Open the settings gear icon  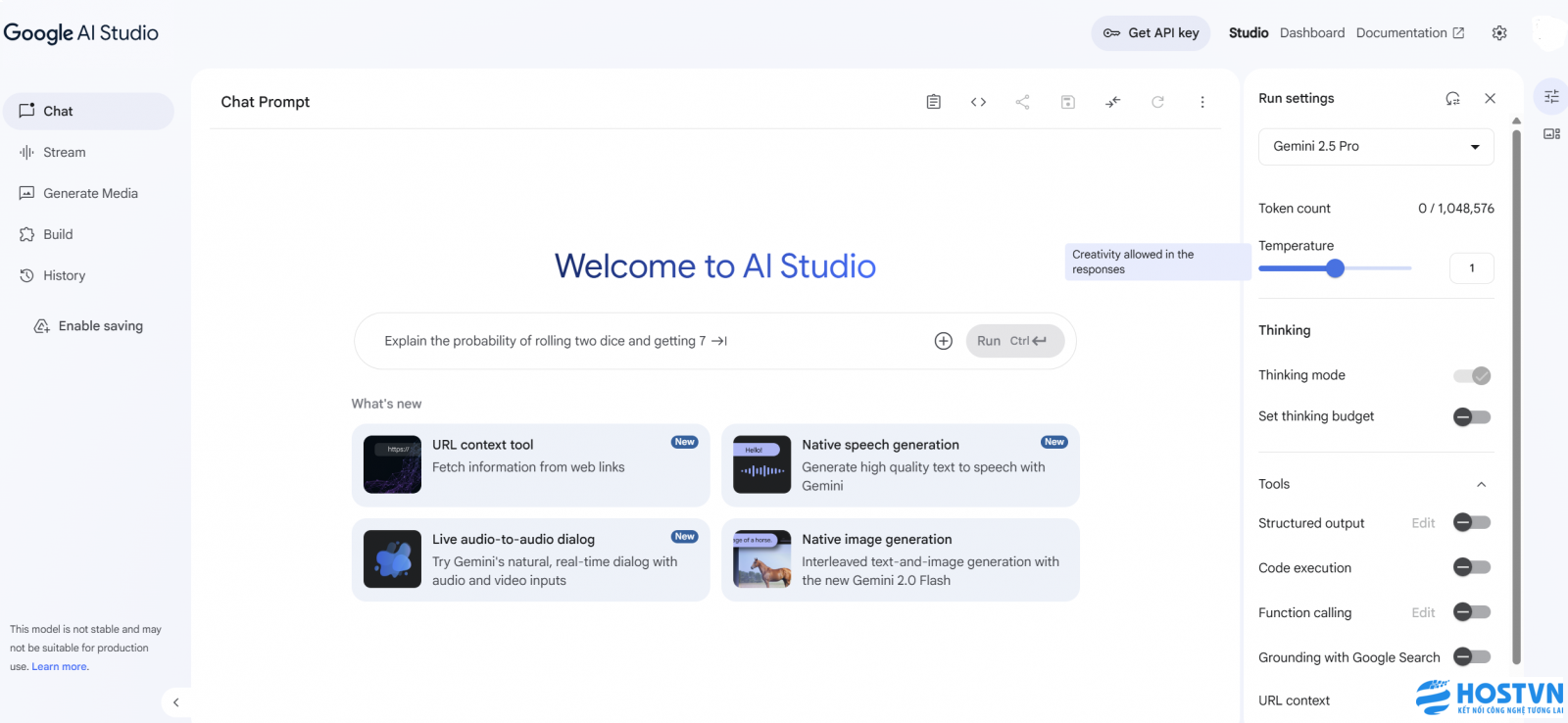pyautogui.click(x=1498, y=33)
